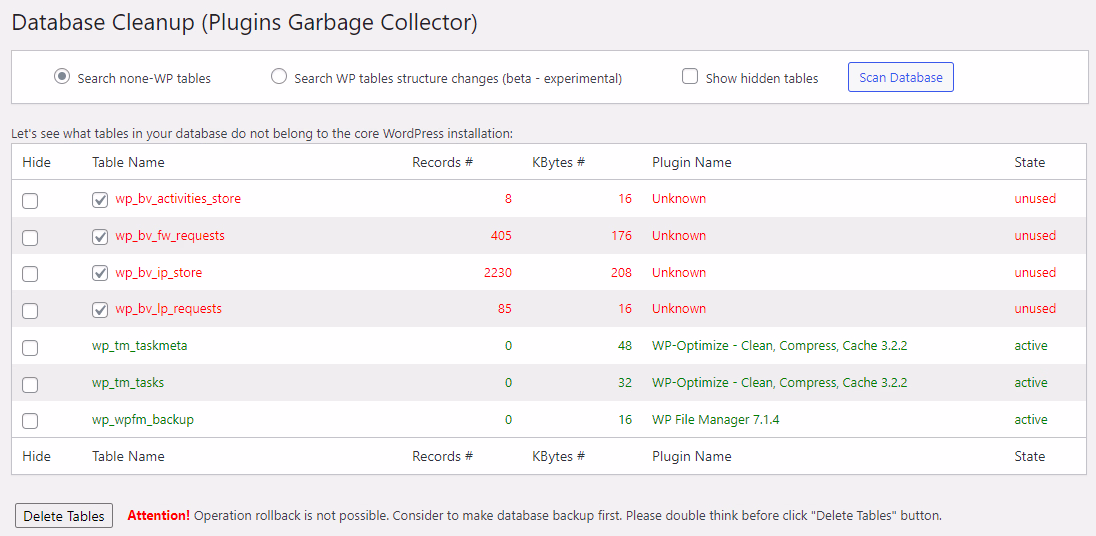Uncheck the wp_bv_fw_requests delete checkbox
Screen dimensions: 1096x536
100,237
